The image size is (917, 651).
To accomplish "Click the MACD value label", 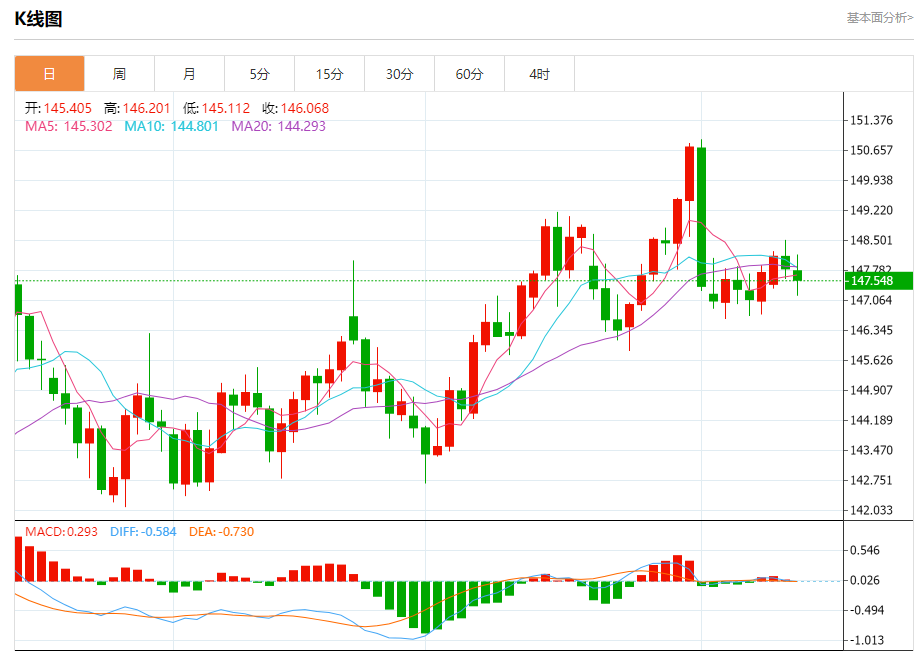I will [x=61, y=532].
